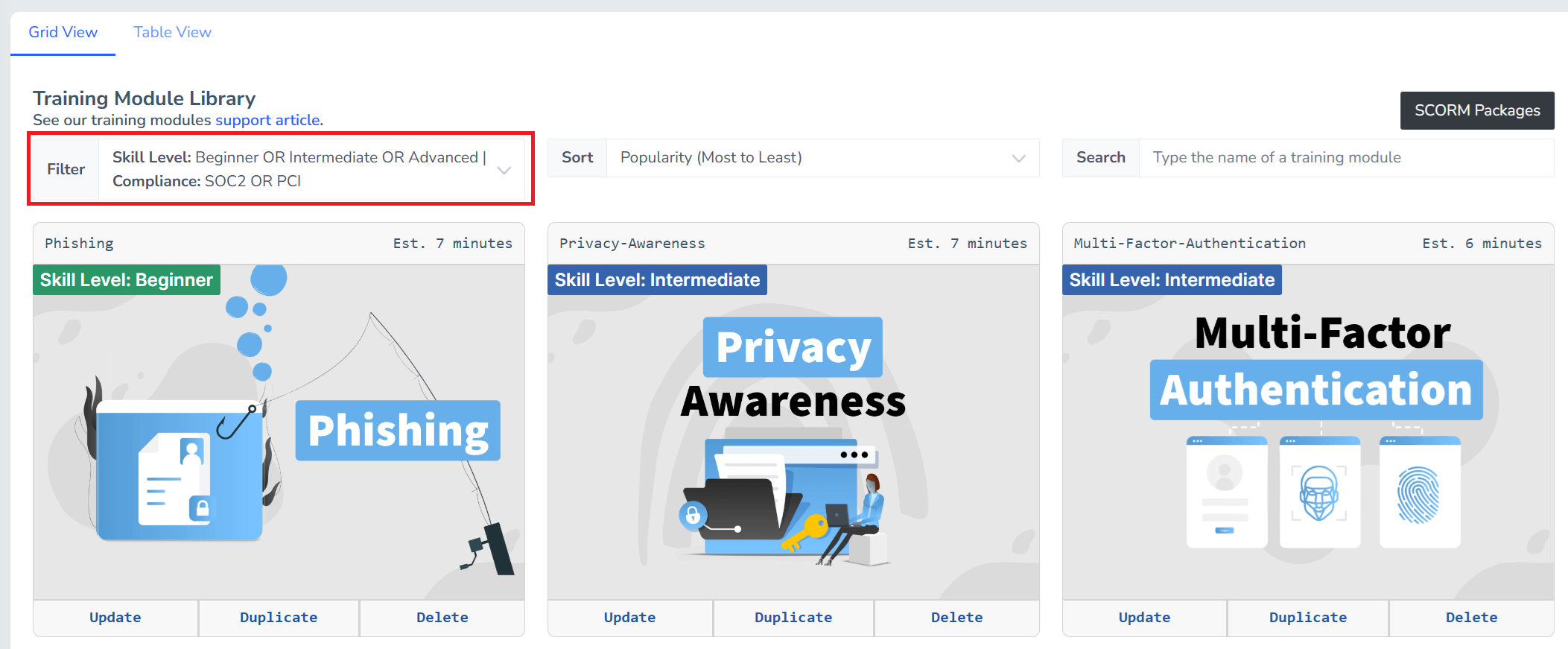Click the Sort dropdown chevron arrow
This screenshot has height=649, width=1568.
1018,158
